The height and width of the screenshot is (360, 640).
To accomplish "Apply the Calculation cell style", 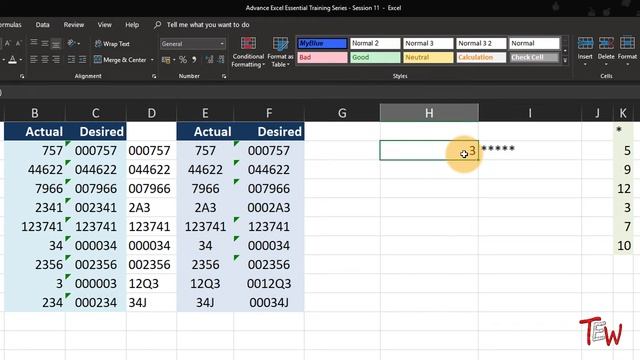I will [481, 58].
